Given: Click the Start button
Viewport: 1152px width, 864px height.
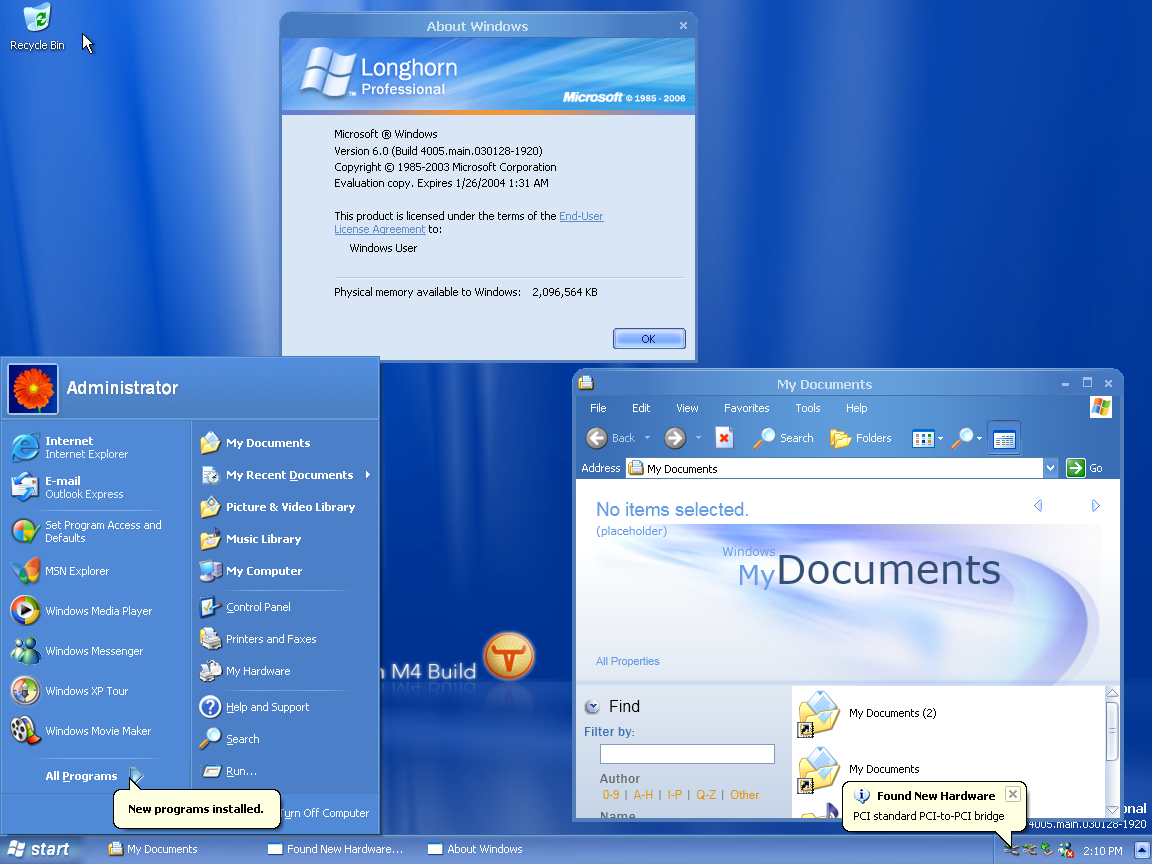Looking at the screenshot, I should point(38,849).
